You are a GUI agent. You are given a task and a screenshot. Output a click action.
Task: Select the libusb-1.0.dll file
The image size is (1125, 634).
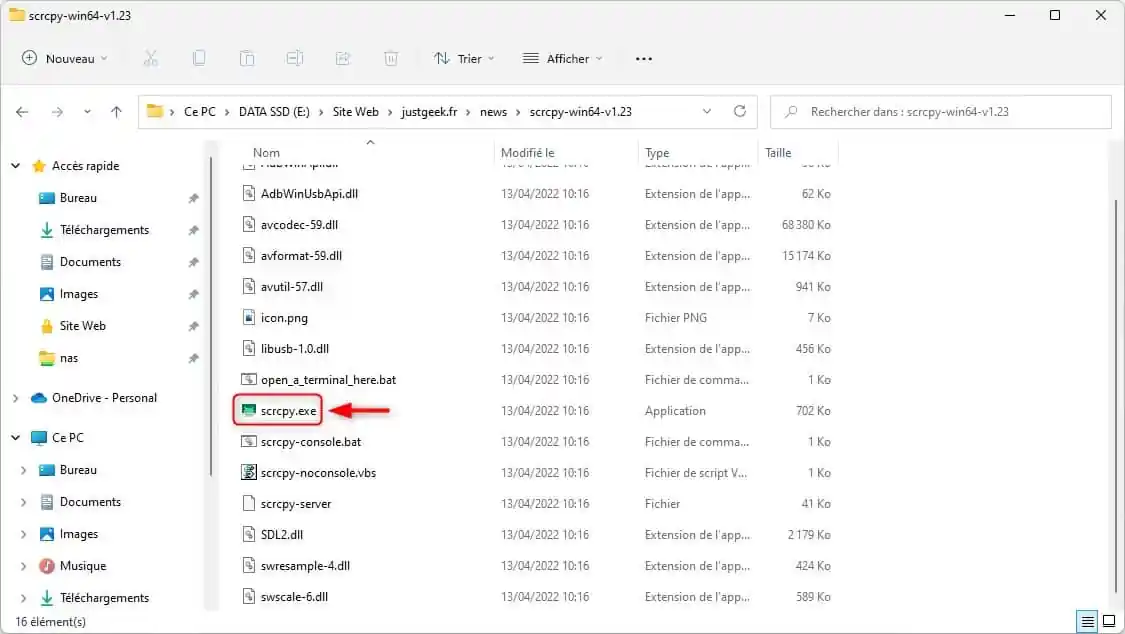pyautogui.click(x=295, y=349)
